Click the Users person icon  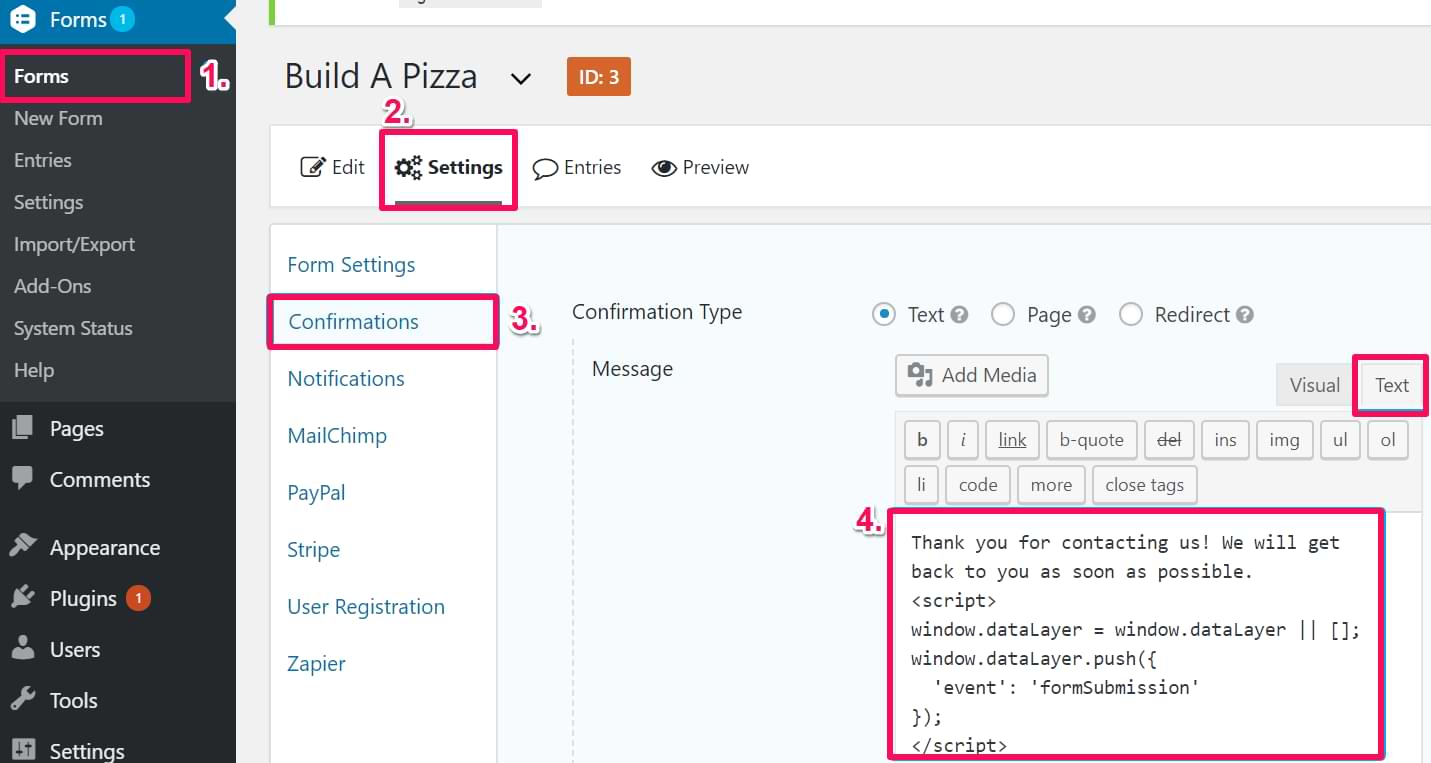tap(22, 649)
